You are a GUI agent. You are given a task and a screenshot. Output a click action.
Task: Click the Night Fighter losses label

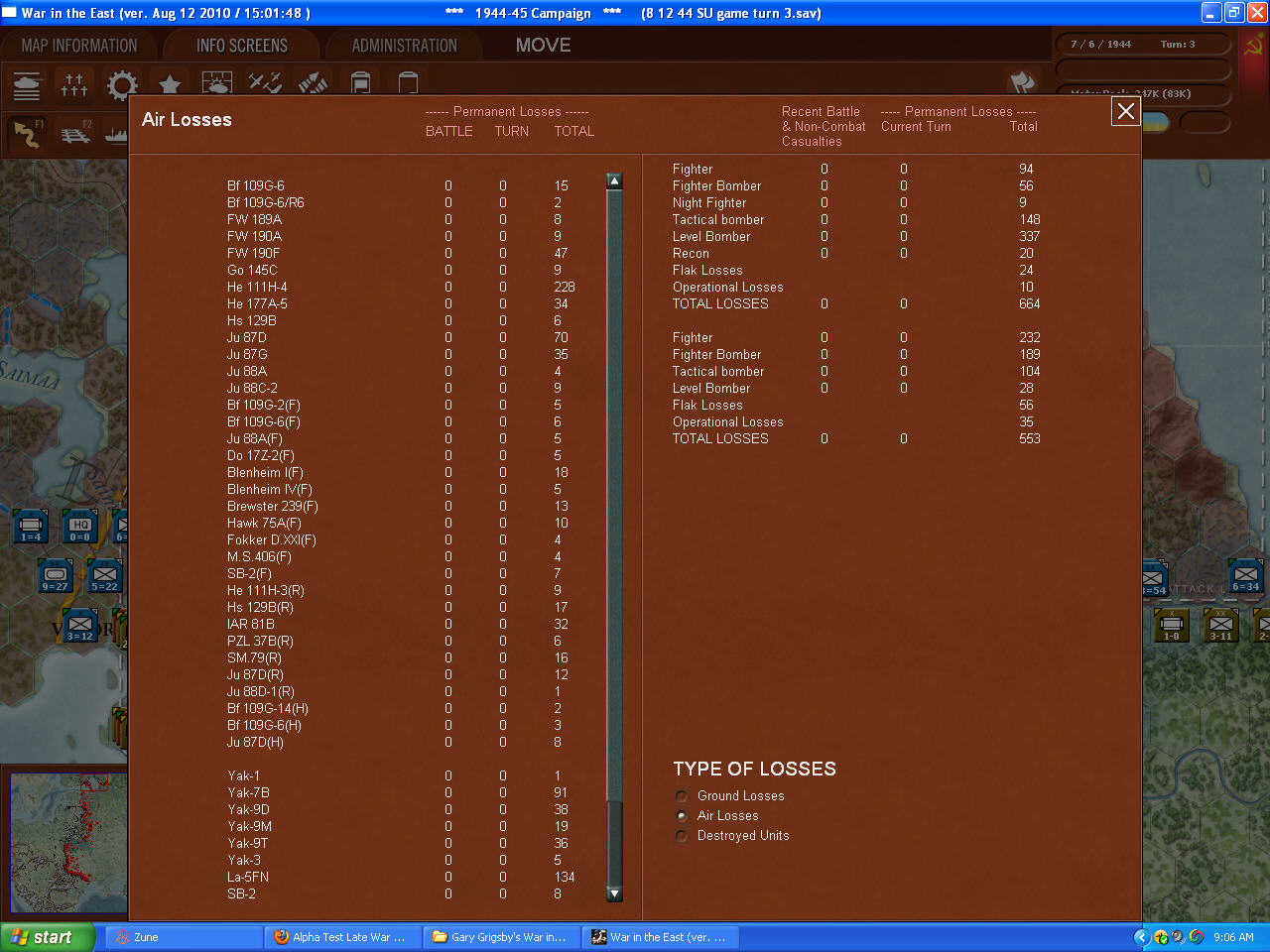pyautogui.click(x=709, y=202)
